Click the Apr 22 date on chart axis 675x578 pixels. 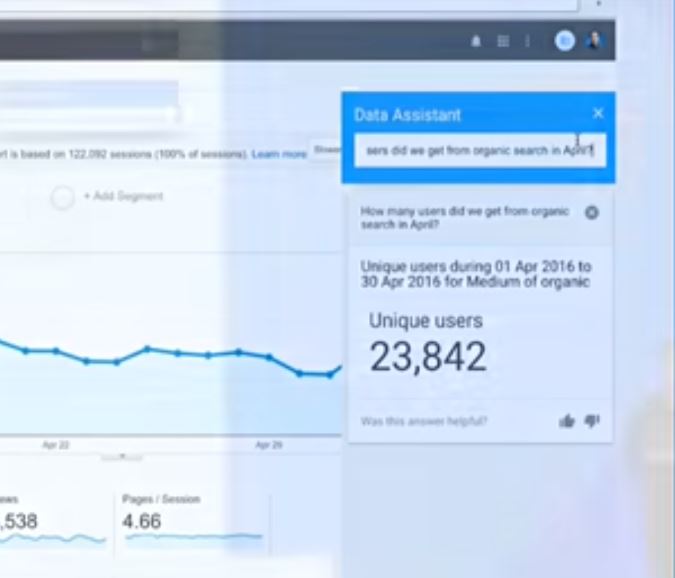click(x=55, y=444)
